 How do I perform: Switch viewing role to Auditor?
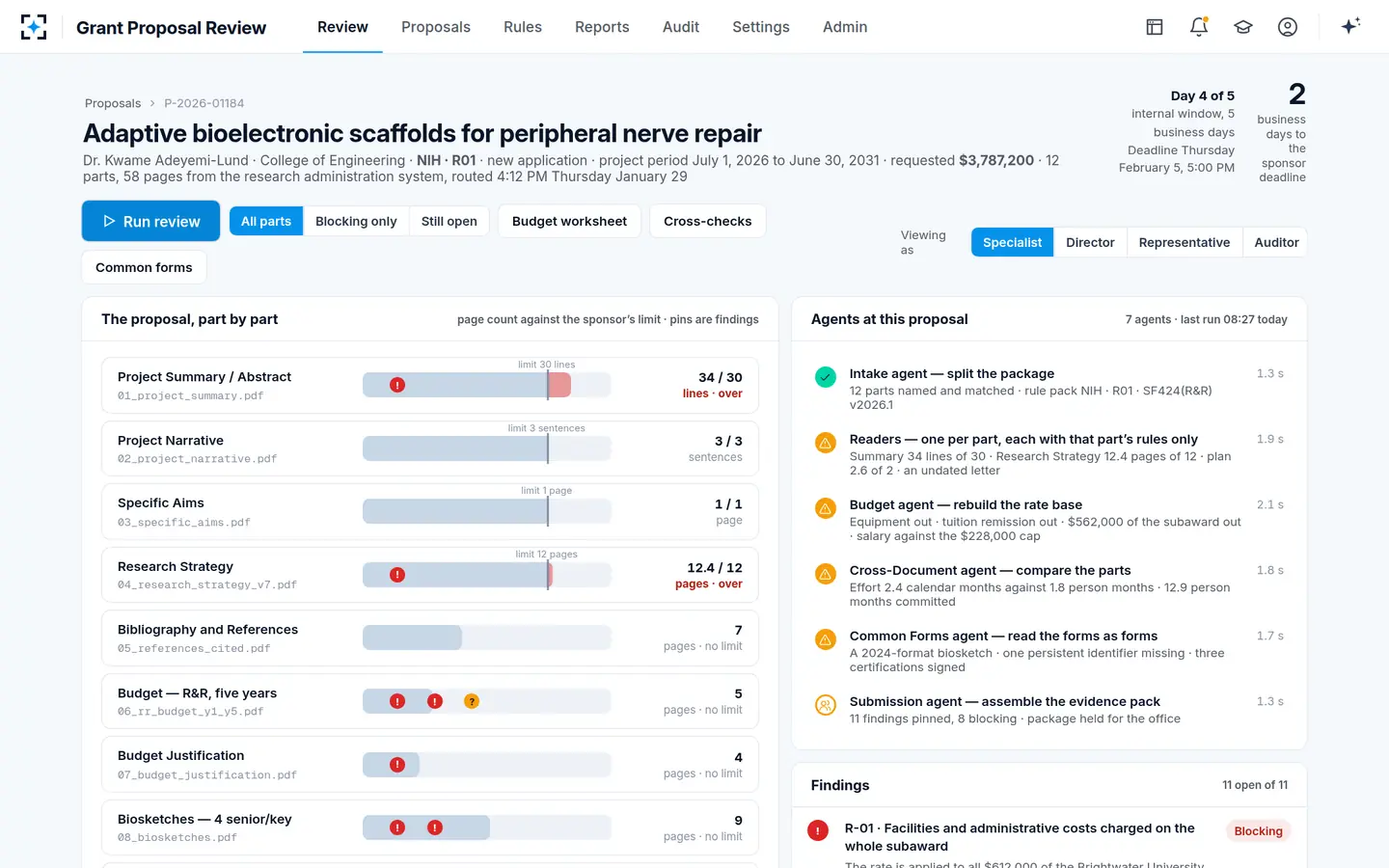tap(1276, 242)
